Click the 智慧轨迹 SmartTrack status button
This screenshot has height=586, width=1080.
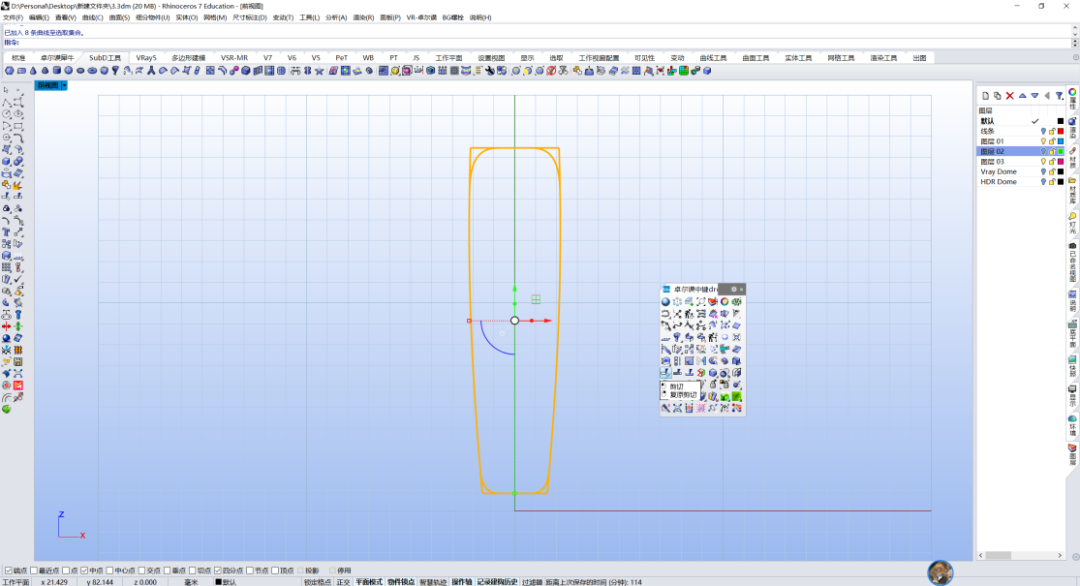point(433,582)
